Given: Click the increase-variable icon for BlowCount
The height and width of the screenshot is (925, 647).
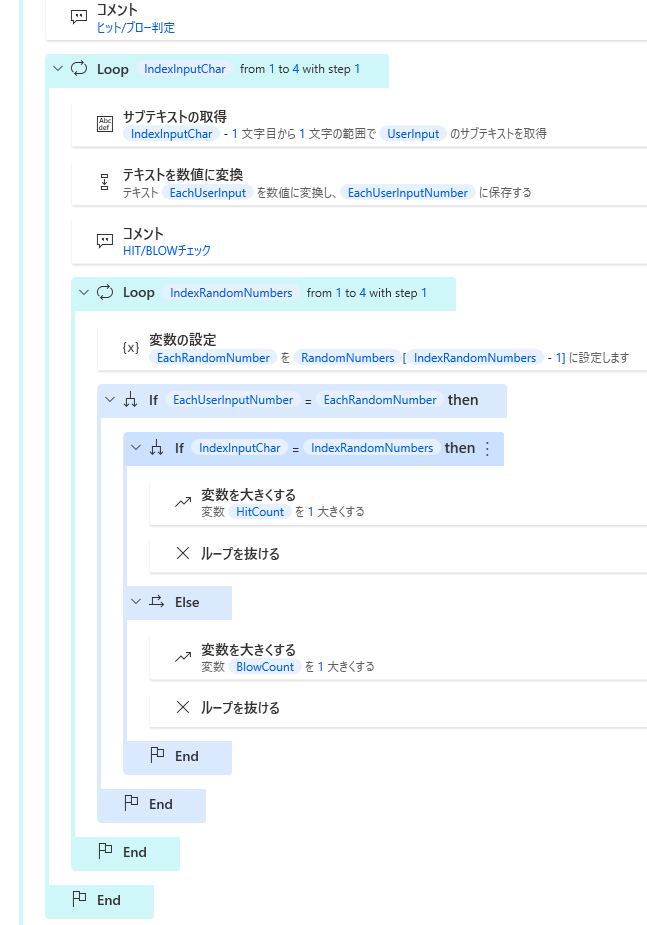Looking at the screenshot, I should (x=183, y=657).
